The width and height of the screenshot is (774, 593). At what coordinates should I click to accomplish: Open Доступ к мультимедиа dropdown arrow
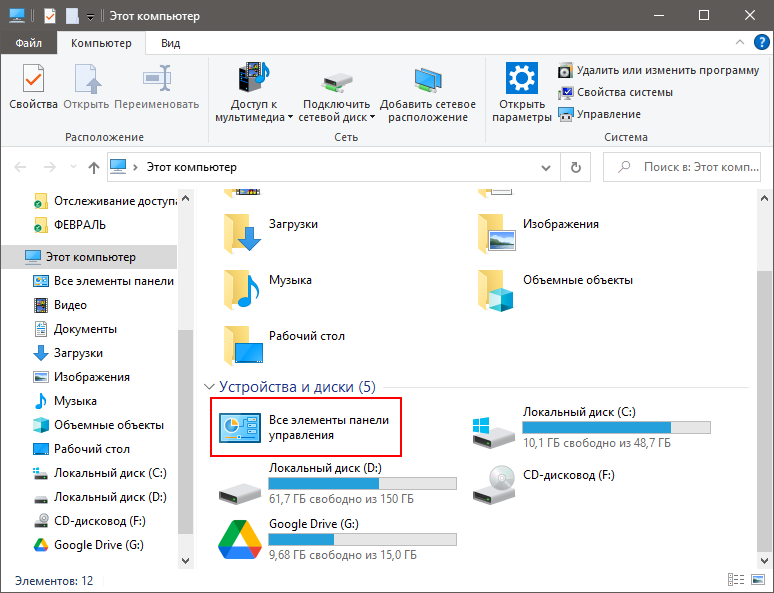coord(290,118)
